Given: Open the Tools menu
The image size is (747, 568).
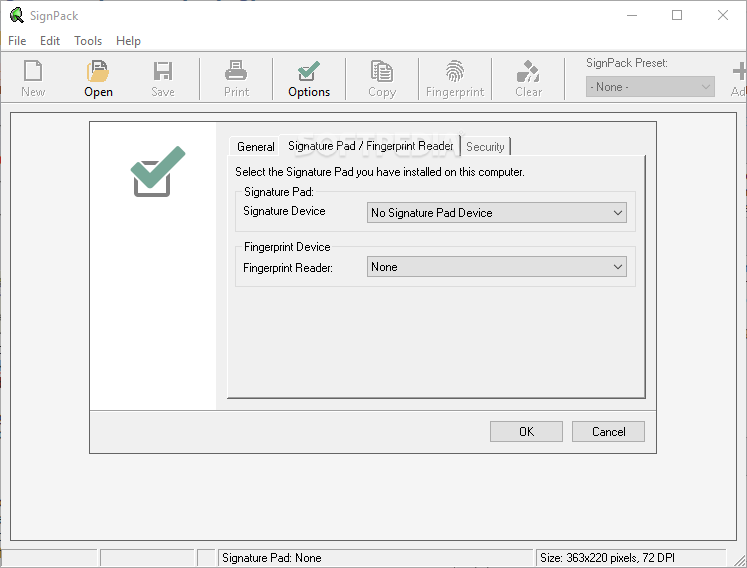Looking at the screenshot, I should pos(88,41).
